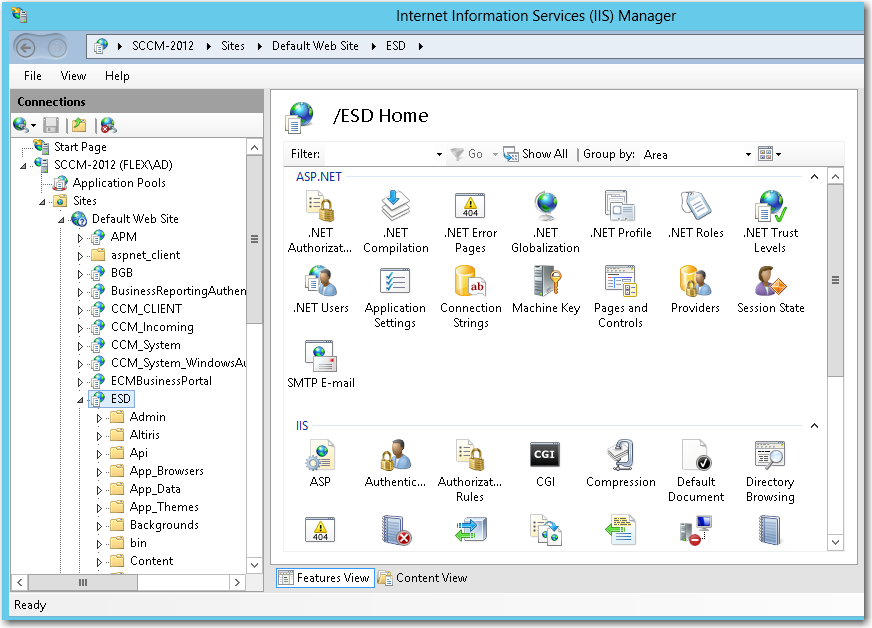Image resolution: width=872 pixels, height=628 pixels.
Task: Open the View menu
Action: point(73,76)
